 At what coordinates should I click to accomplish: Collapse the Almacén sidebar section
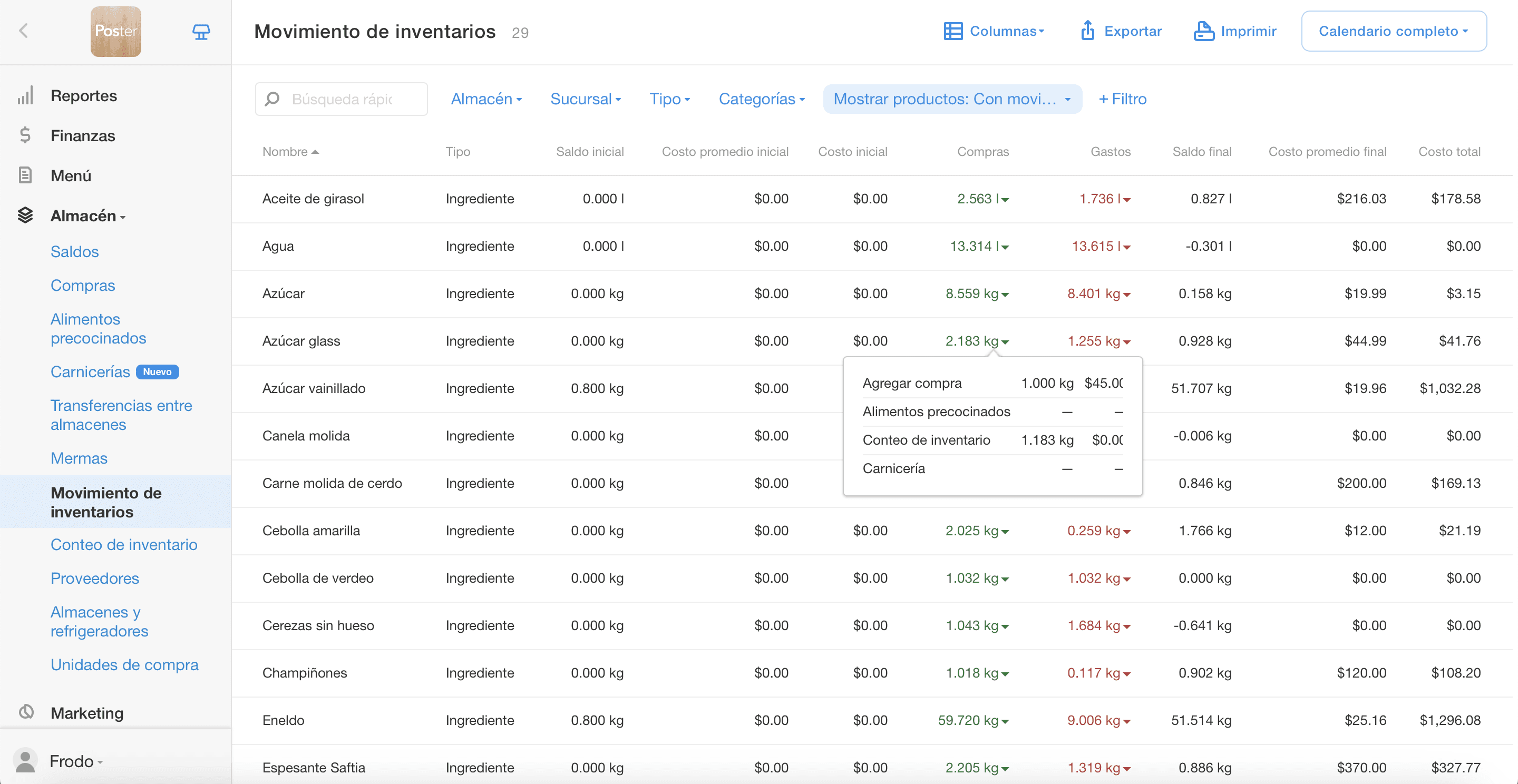click(88, 215)
